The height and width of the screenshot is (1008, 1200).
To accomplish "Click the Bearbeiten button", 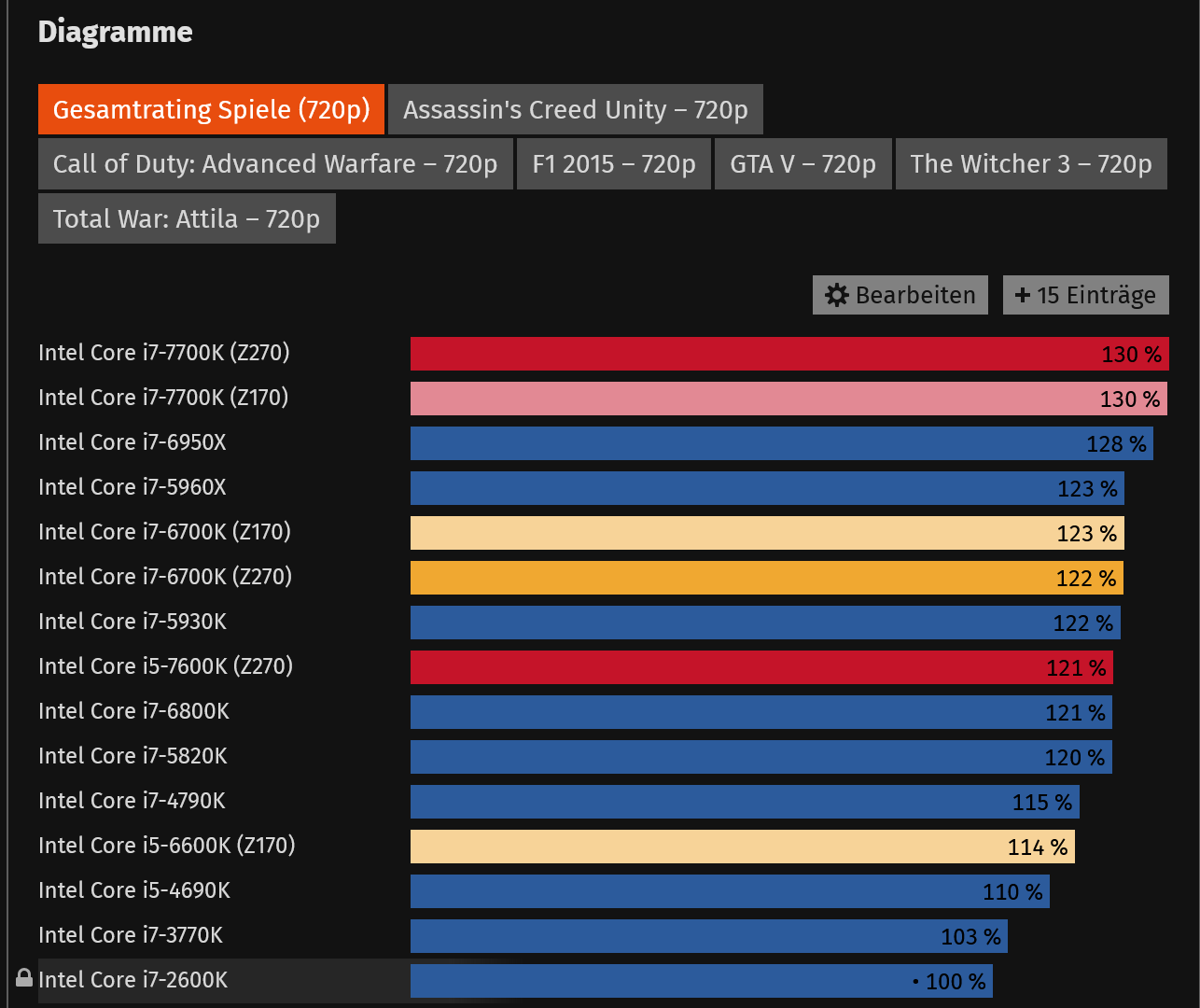I will (900, 295).
